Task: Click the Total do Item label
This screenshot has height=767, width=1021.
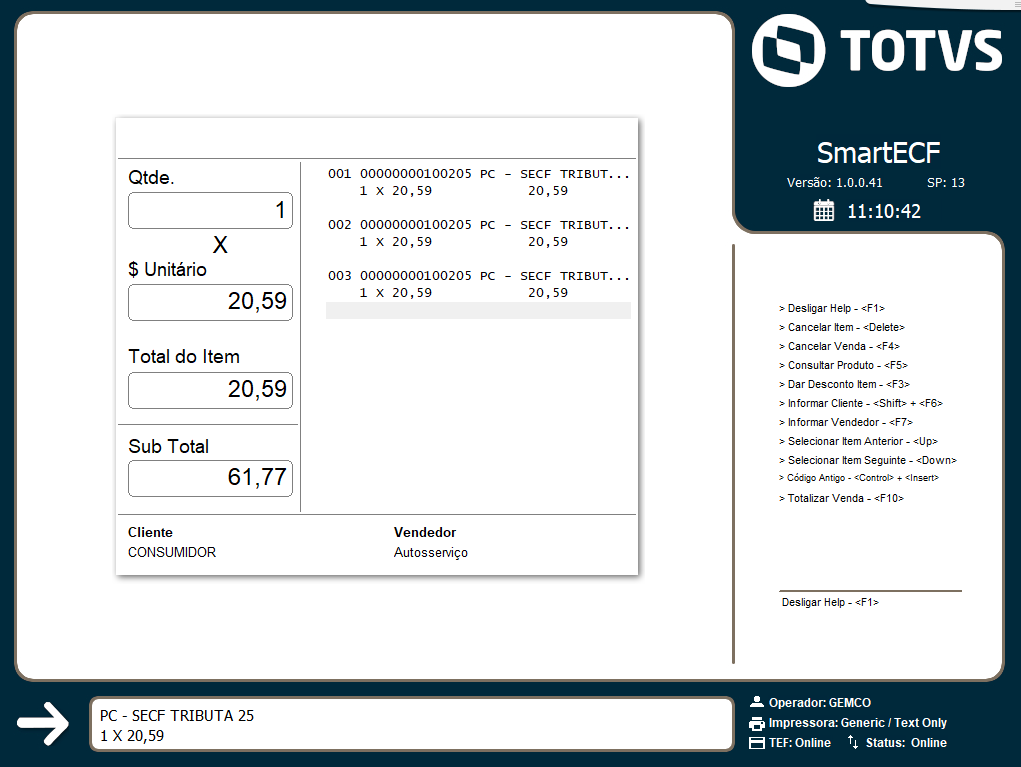Action: coord(184,357)
